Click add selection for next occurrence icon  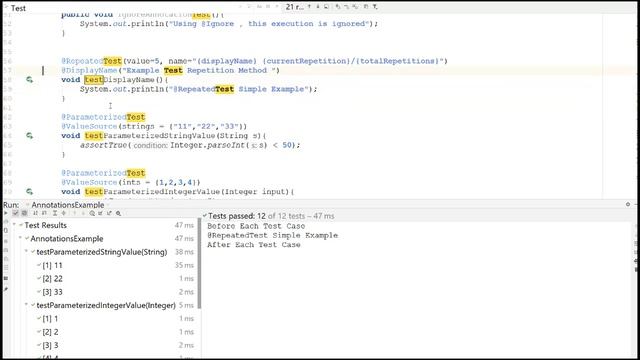click(338, 7)
